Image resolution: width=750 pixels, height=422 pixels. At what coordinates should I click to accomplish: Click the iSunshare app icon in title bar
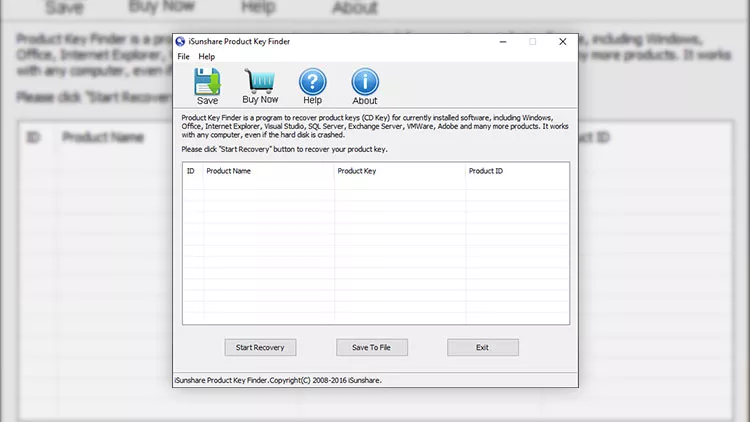[x=180, y=42]
